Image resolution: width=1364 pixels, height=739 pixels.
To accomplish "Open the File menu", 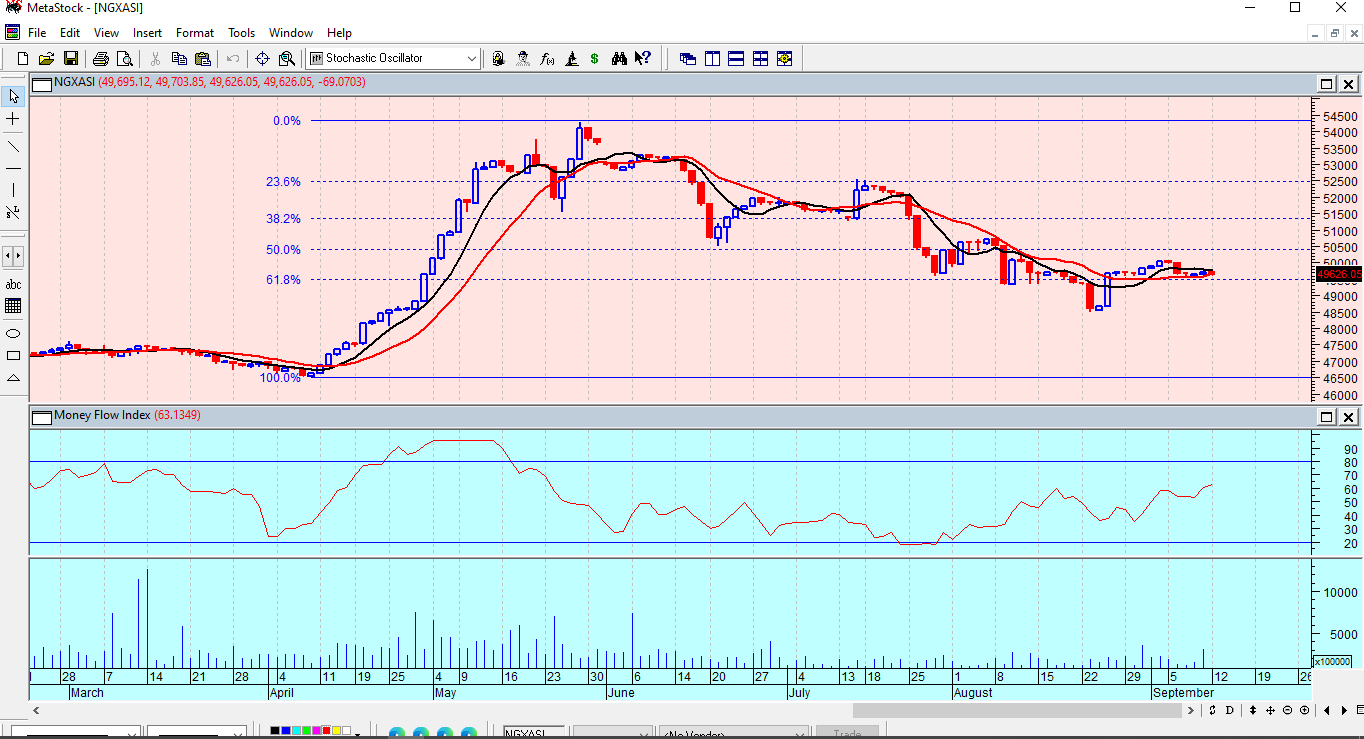I will tap(37, 33).
